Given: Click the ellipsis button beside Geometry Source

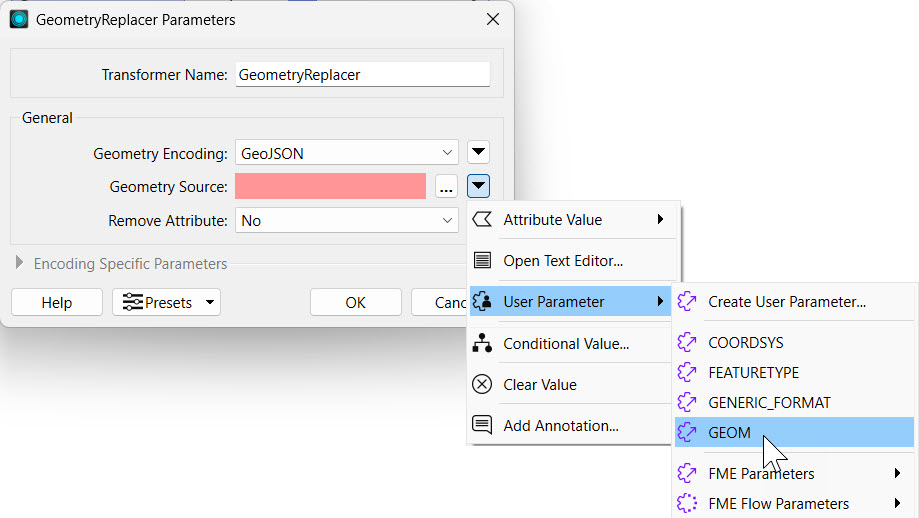Looking at the screenshot, I should click(x=446, y=186).
